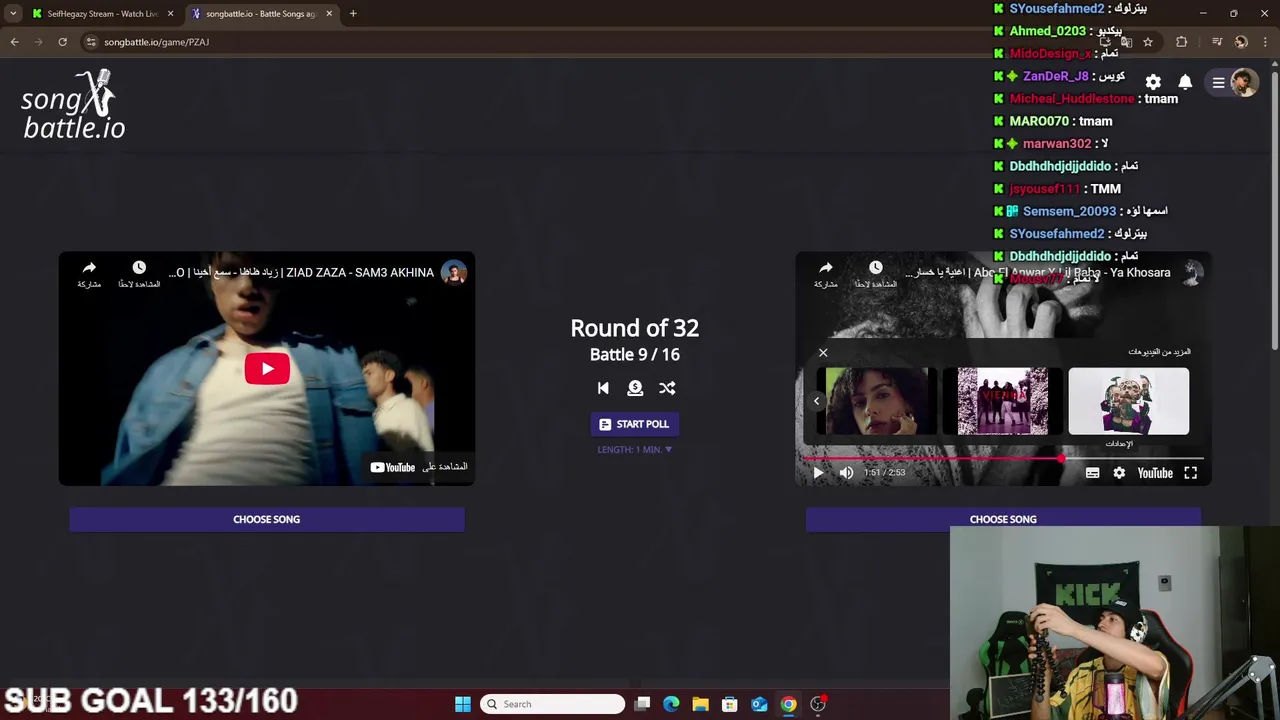The width and height of the screenshot is (1280, 720).
Task: Close the songbattle.io tab
Action: click(x=329, y=14)
